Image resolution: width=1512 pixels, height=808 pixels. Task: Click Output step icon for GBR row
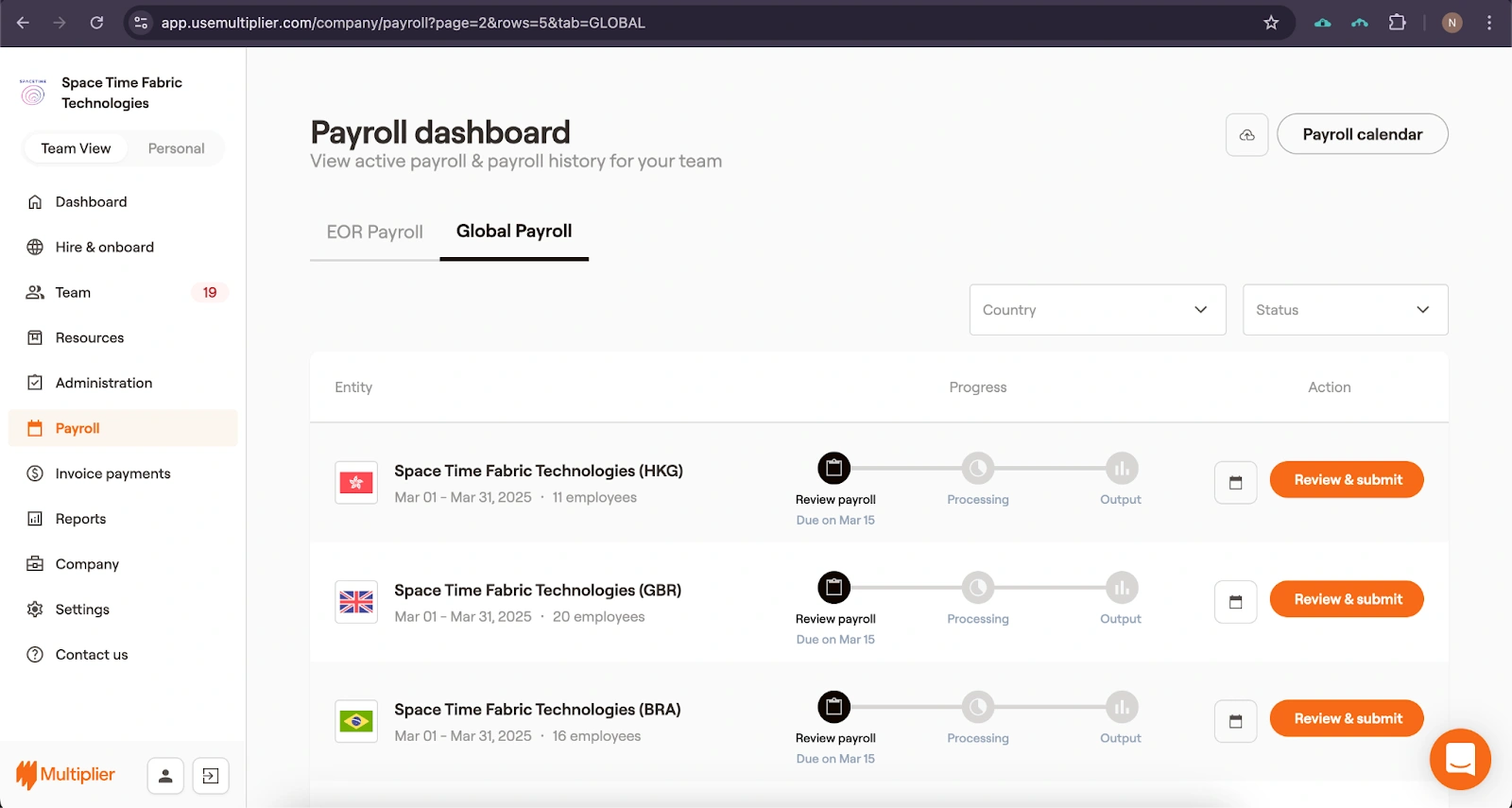tap(1122, 588)
